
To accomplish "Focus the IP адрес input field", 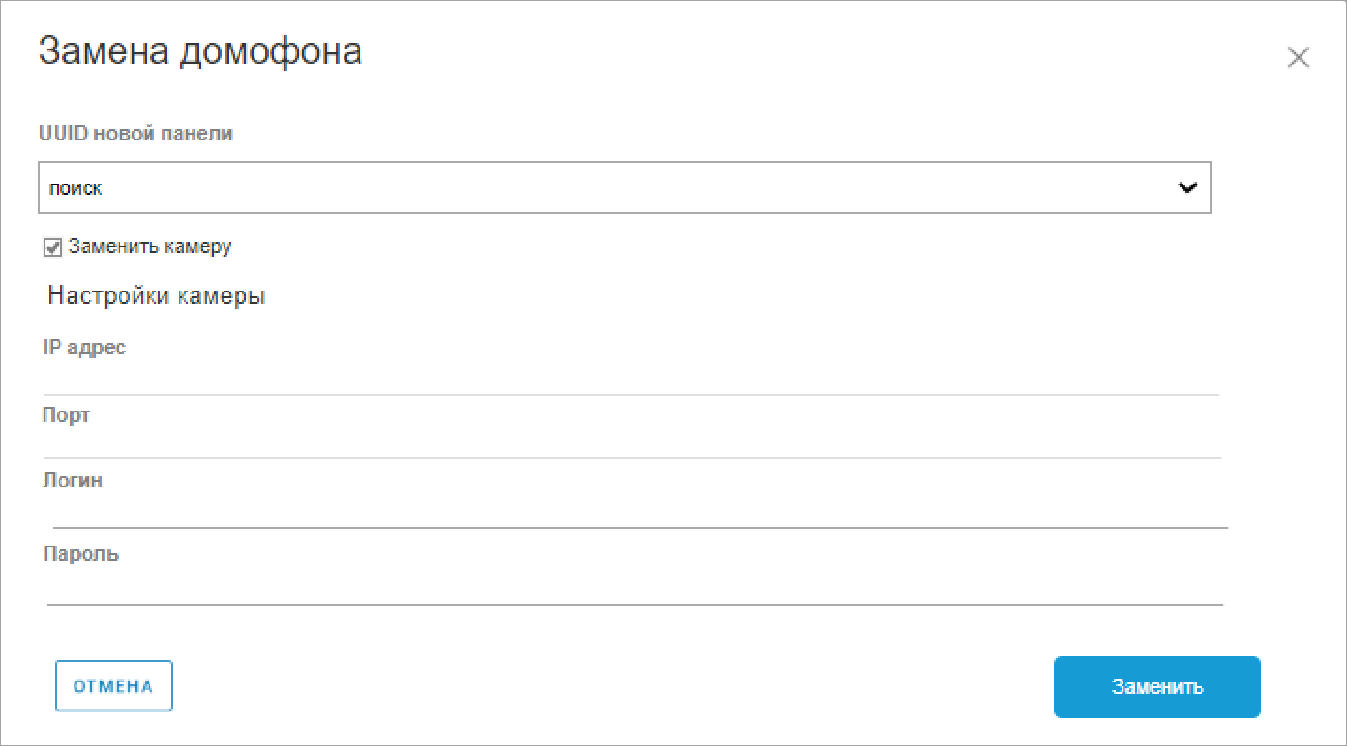I will (x=630, y=378).
